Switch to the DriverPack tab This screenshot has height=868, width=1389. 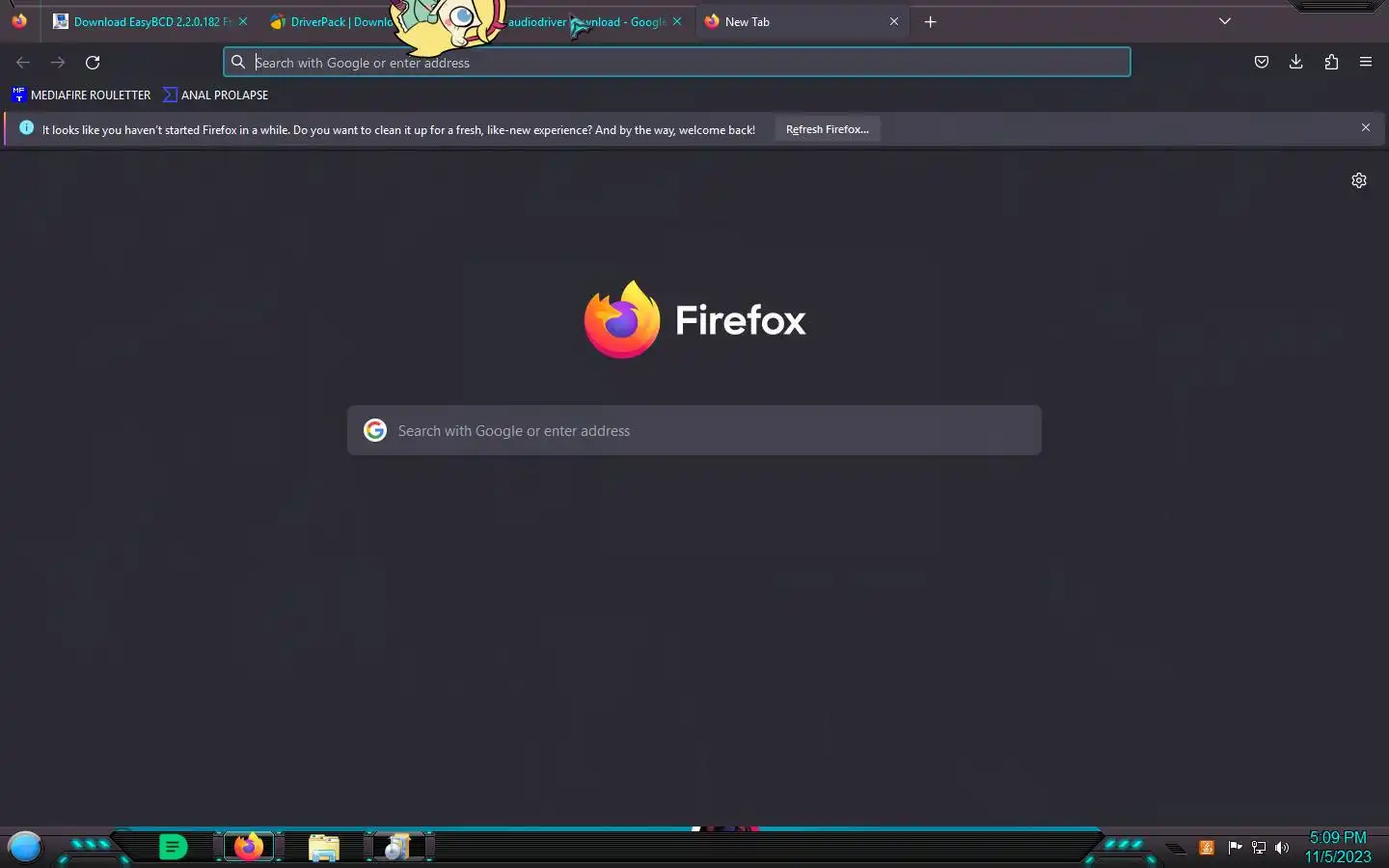[x=333, y=21]
